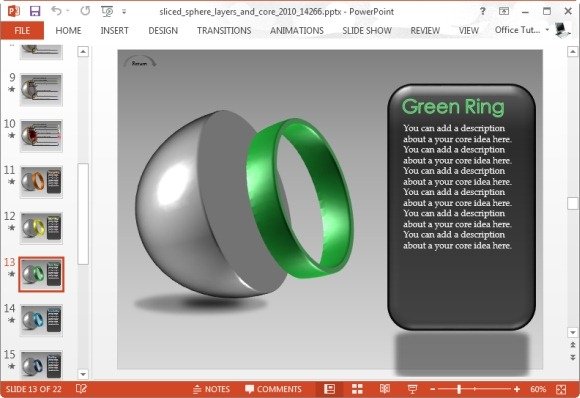This screenshot has width=580, height=398.
Task: Click the Return button on slide
Action: pos(139,62)
